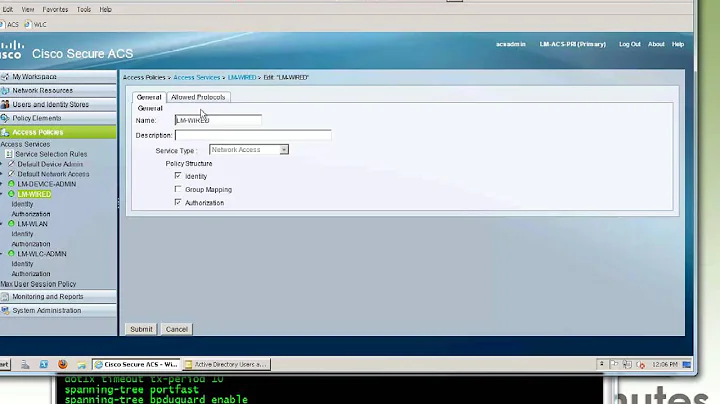The height and width of the screenshot is (404, 720).
Task: Switch to the Allowed Protocols tab
Action: (x=198, y=97)
